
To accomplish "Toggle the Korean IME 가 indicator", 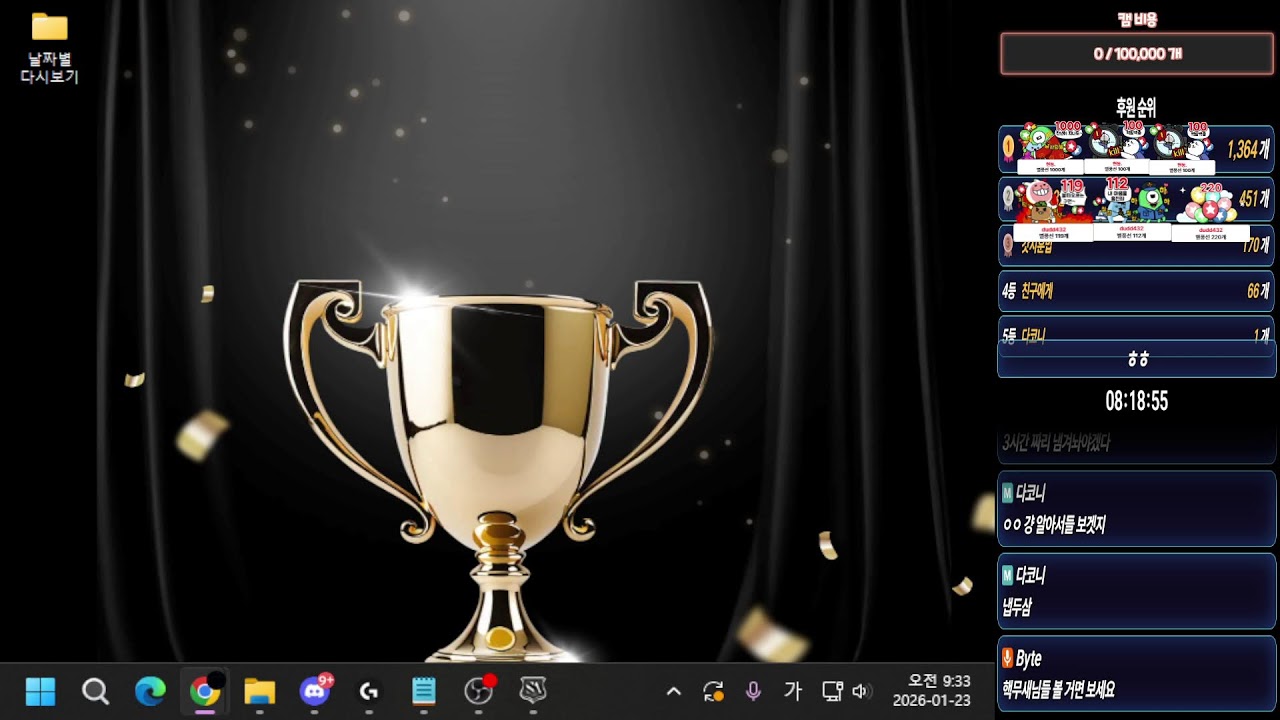I will 793,691.
